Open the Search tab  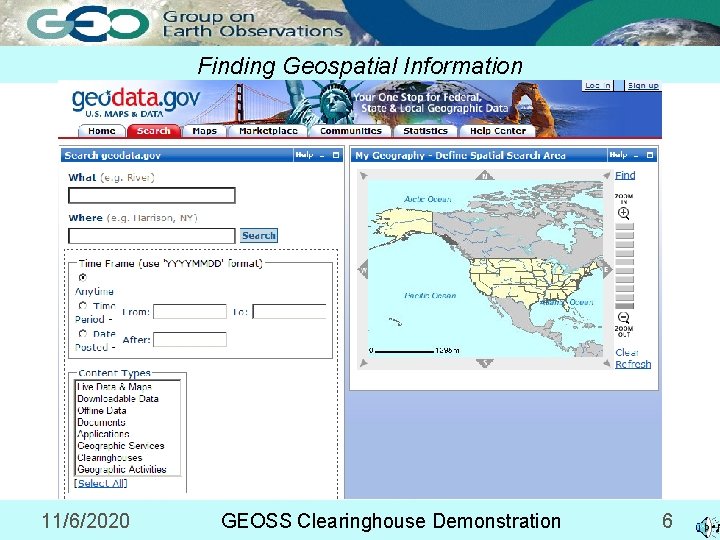point(153,131)
